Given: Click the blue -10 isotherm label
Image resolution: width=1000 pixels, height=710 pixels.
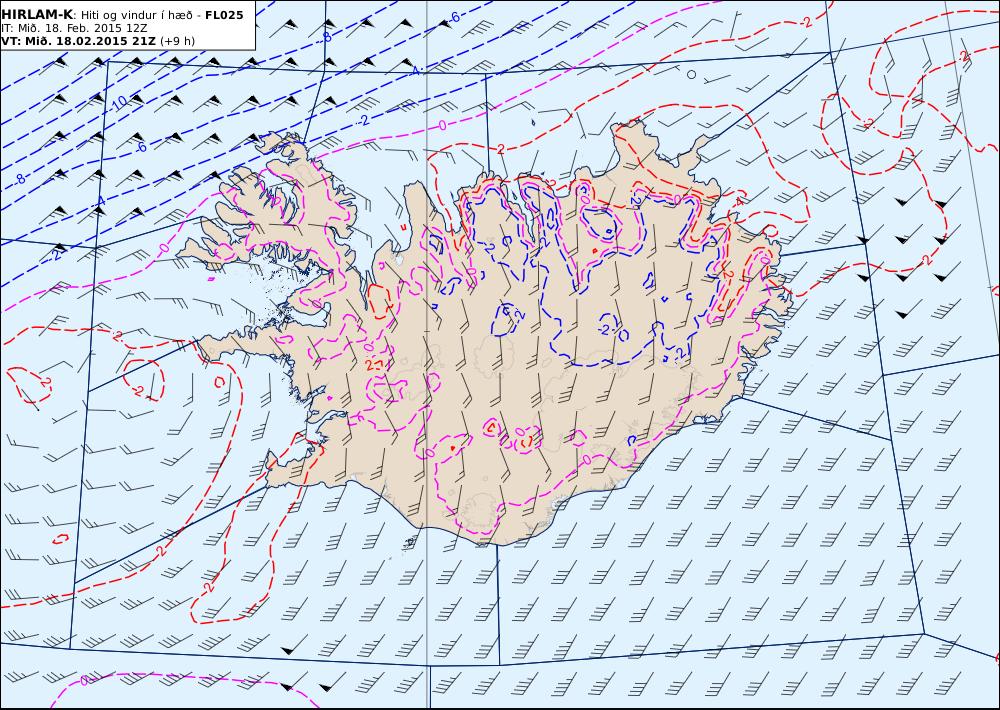Looking at the screenshot, I should 120,102.
